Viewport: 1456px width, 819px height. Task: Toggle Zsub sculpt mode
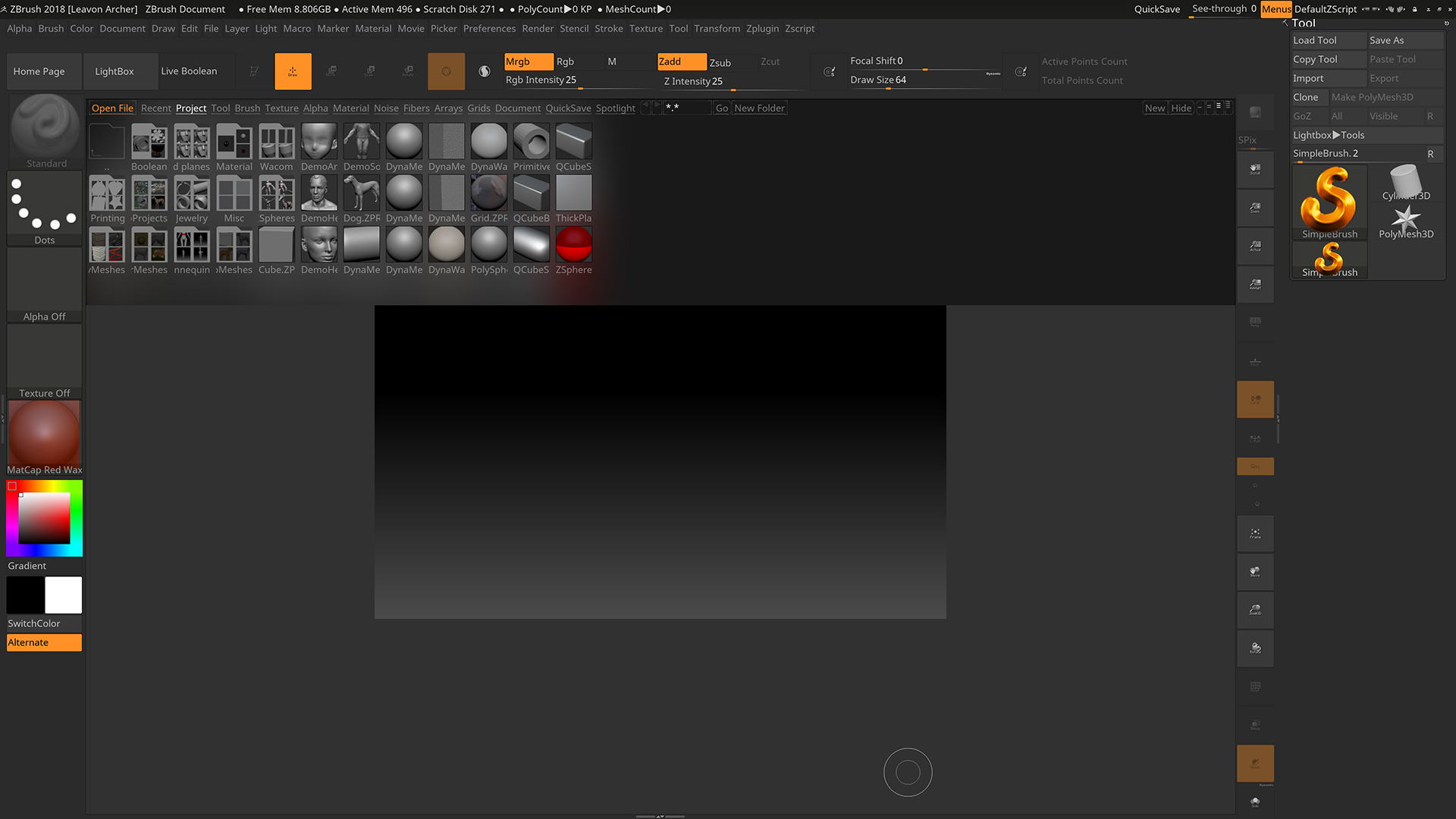pyautogui.click(x=733, y=62)
